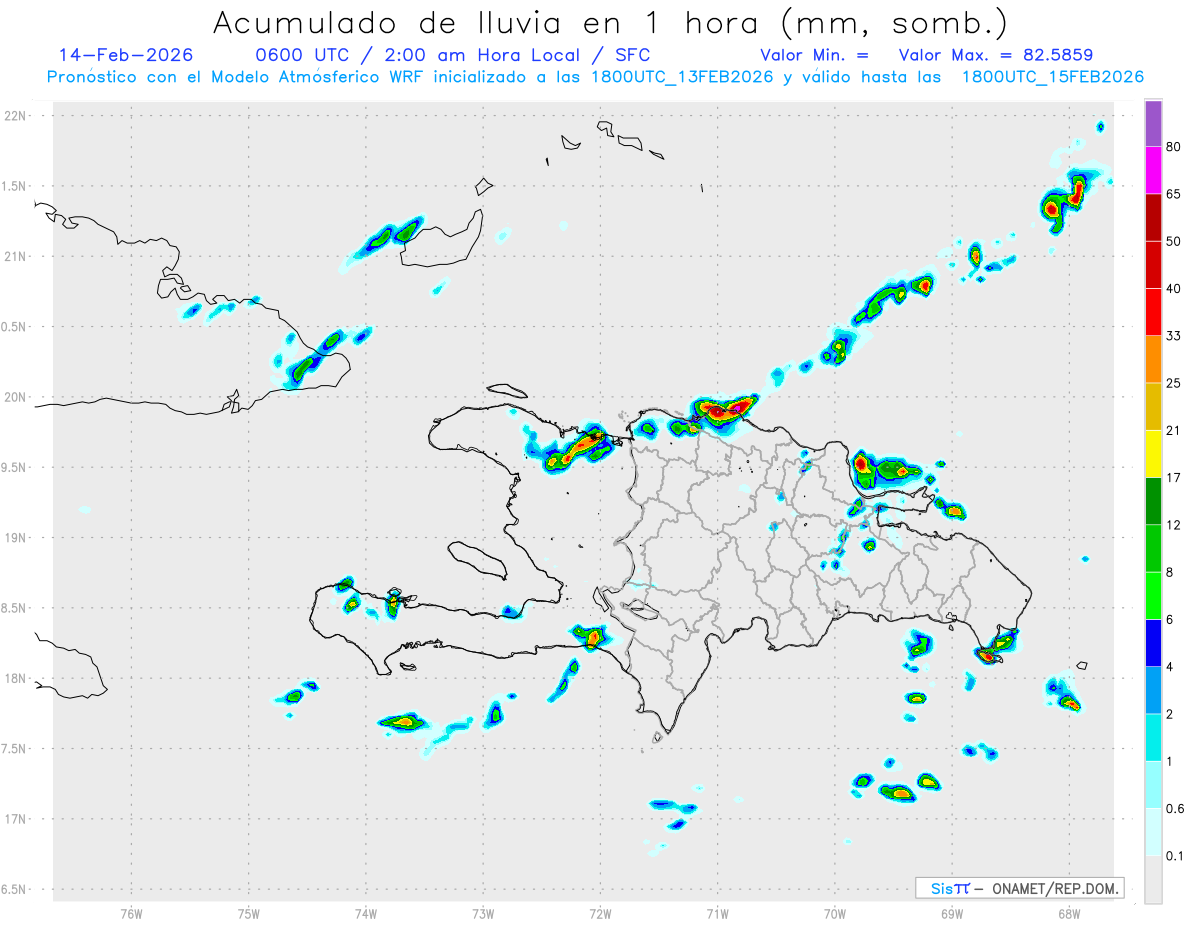This screenshot has height=927, width=1200.
Task: Click the '80' color scale label
Action: (1174, 147)
